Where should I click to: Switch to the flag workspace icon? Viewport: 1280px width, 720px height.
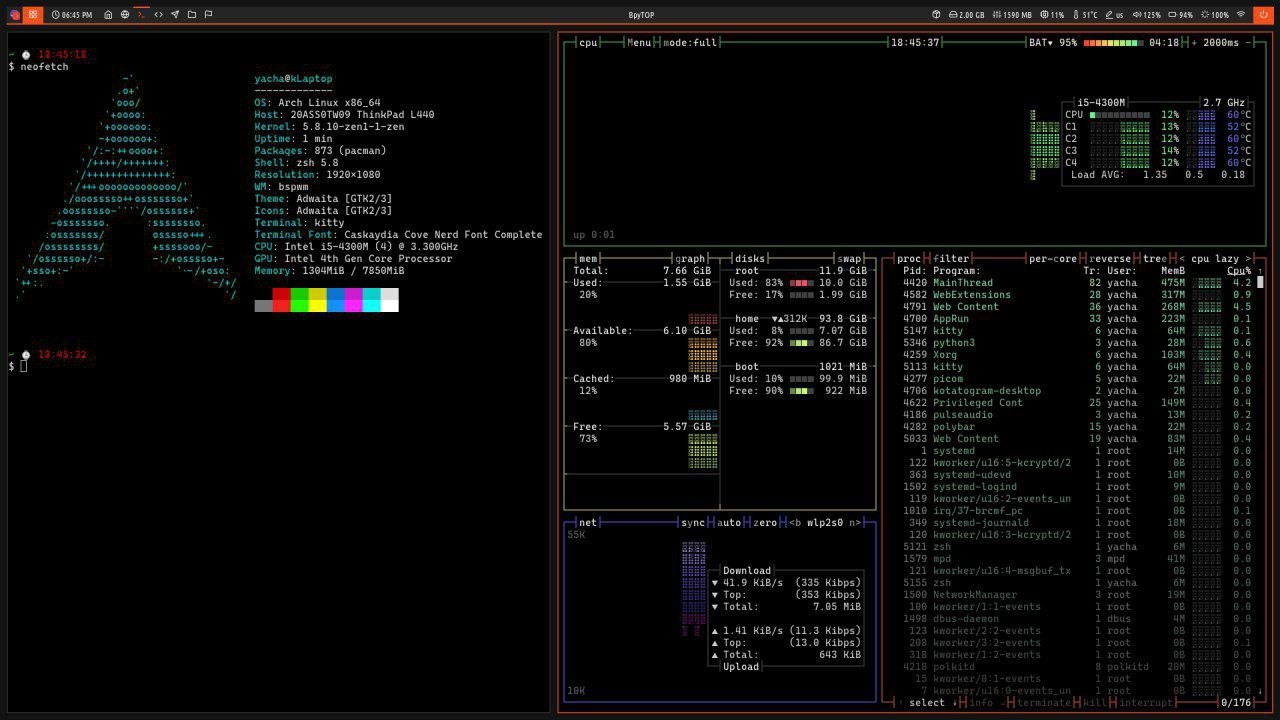pos(209,15)
